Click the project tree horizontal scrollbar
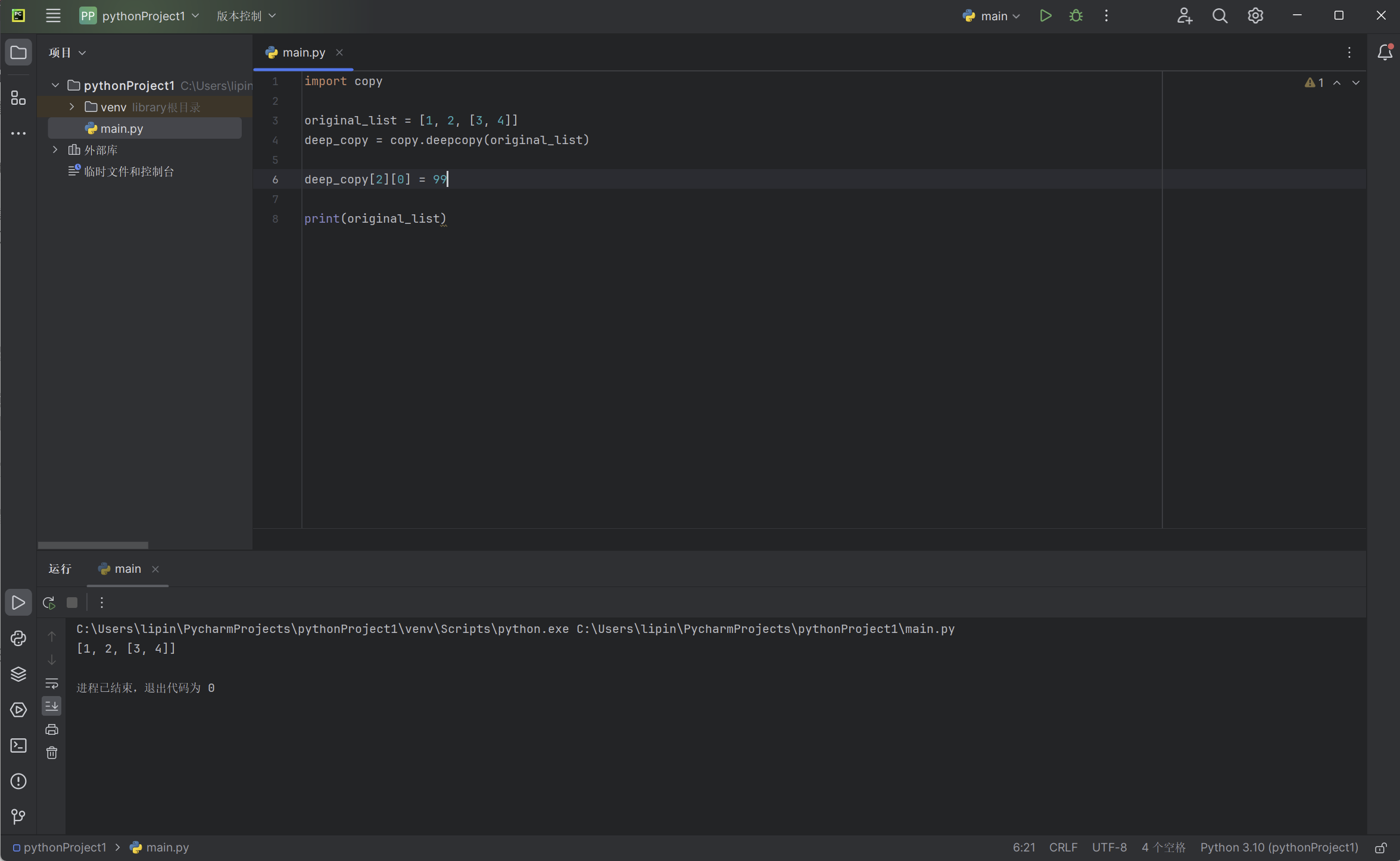1400x861 pixels. 93,545
